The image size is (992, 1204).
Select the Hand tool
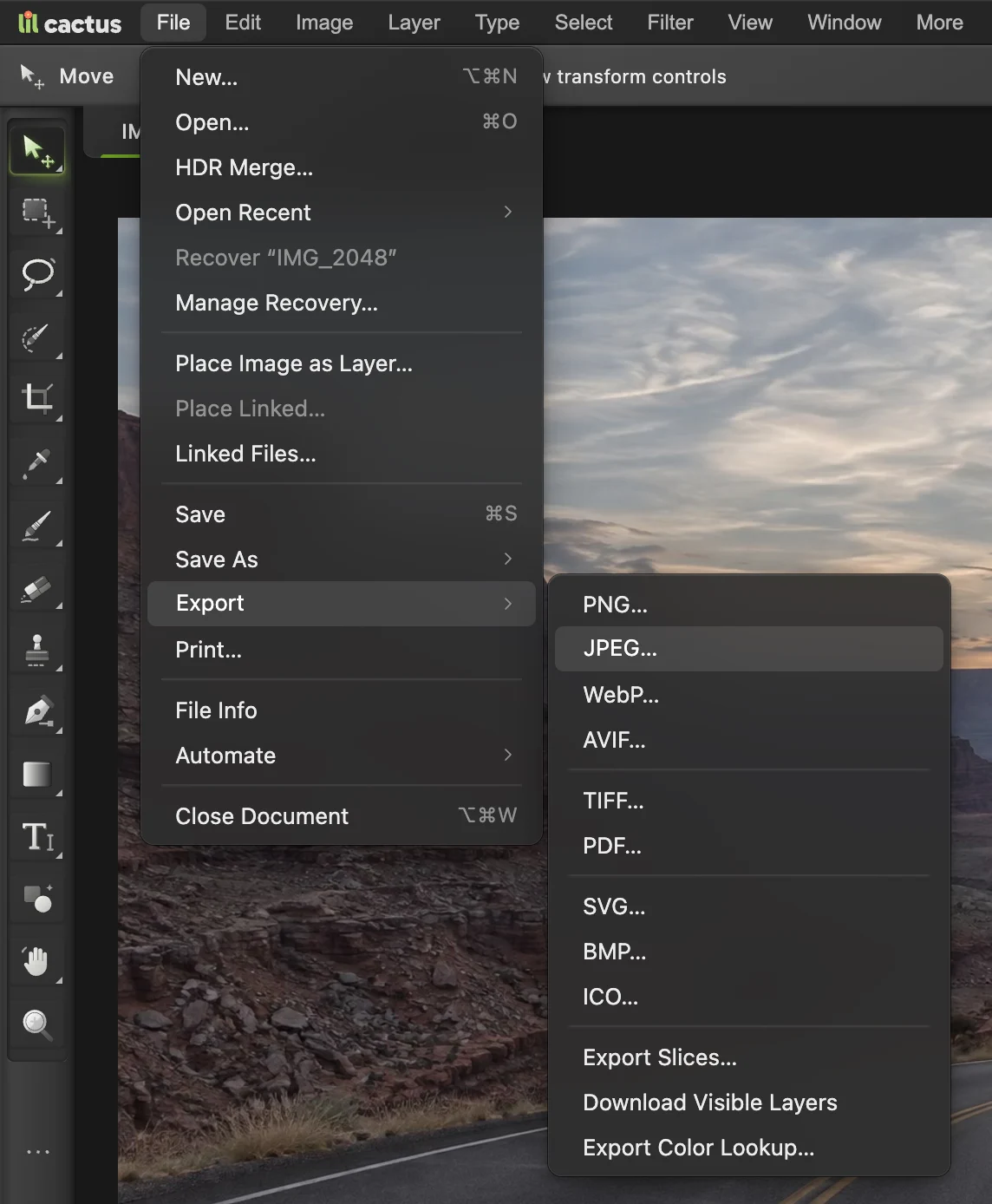(37, 962)
